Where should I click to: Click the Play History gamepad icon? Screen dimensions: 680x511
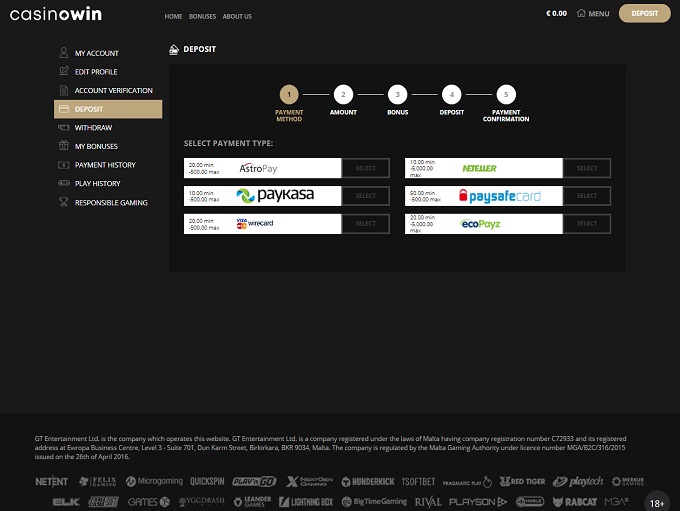point(64,184)
